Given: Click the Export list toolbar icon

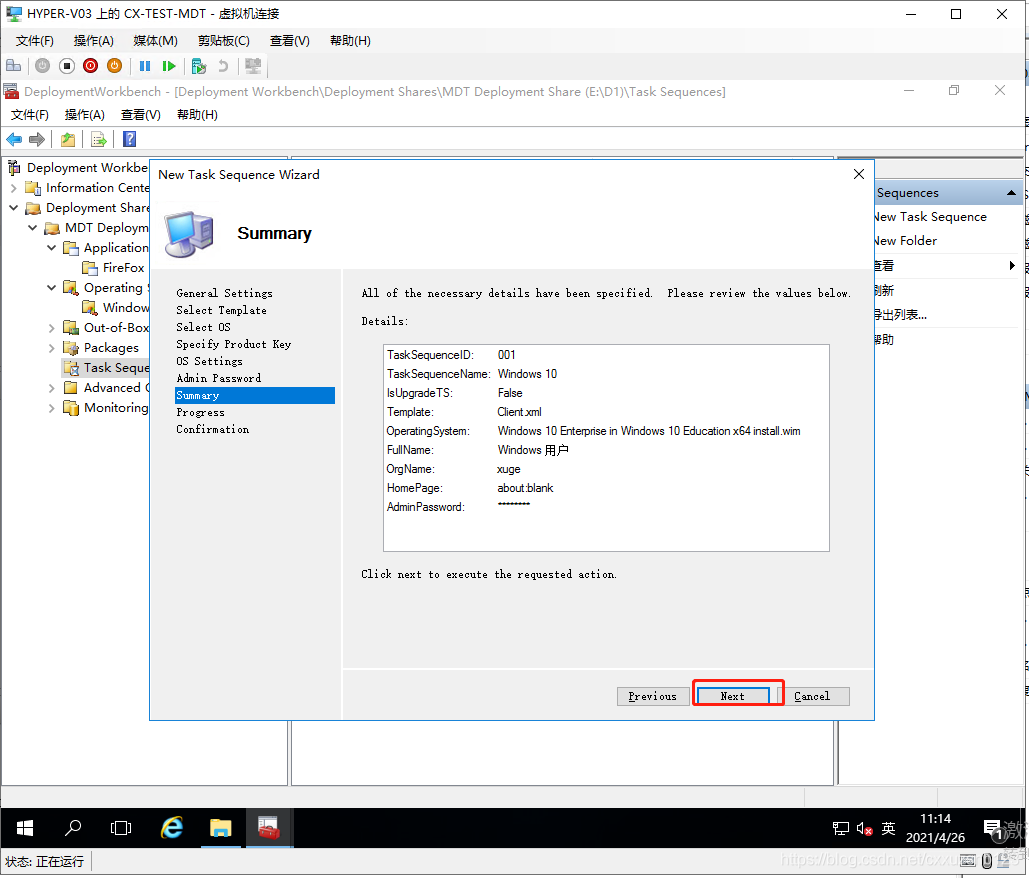Looking at the screenshot, I should coord(98,139).
